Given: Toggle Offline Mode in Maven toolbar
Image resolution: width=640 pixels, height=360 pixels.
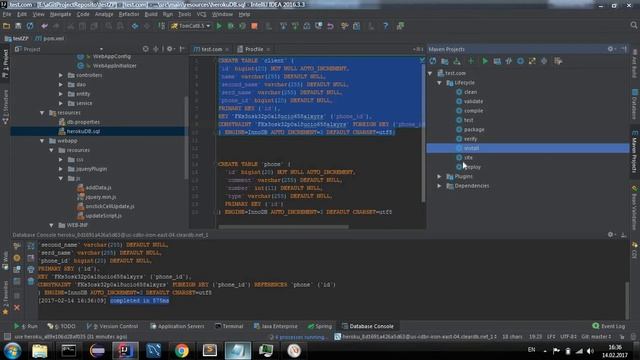Looking at the screenshot, I should tap(509, 61).
